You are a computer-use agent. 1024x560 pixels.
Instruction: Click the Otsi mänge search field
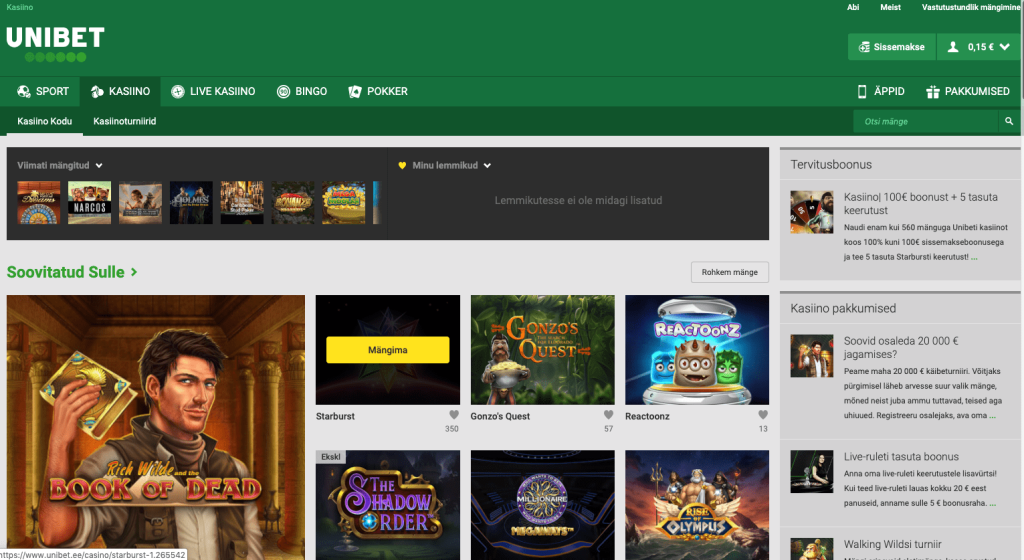click(x=925, y=121)
